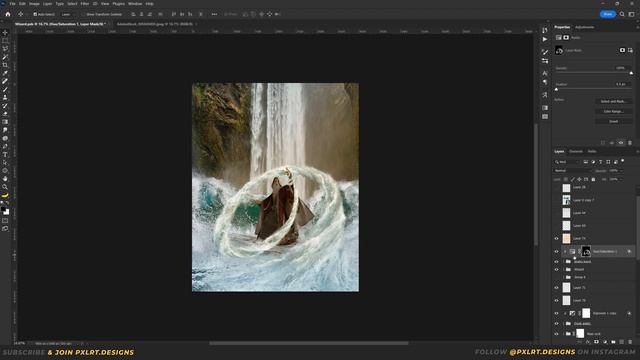
Task: Select the Pen tool
Action: (x=5, y=147)
